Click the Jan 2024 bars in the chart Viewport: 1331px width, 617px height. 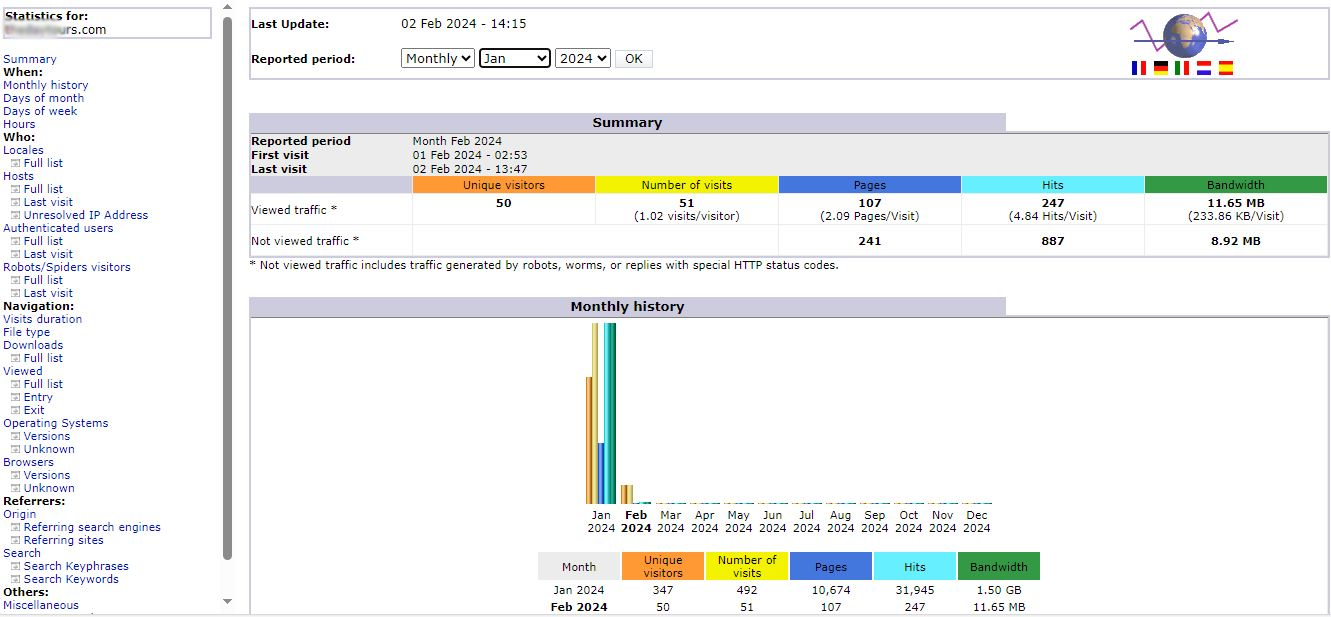click(x=601, y=413)
